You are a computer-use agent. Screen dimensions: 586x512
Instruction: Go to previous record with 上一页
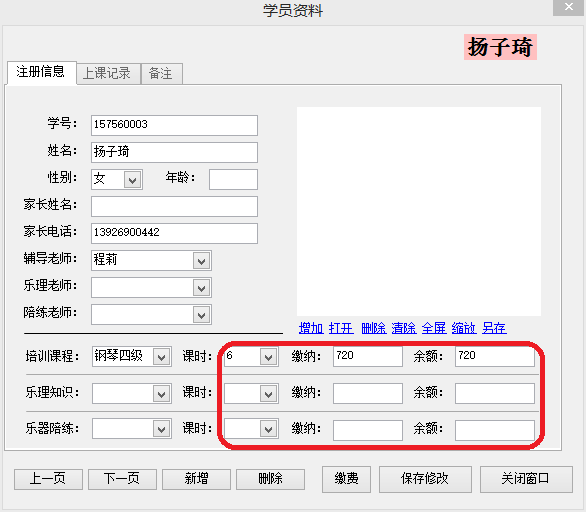48,479
